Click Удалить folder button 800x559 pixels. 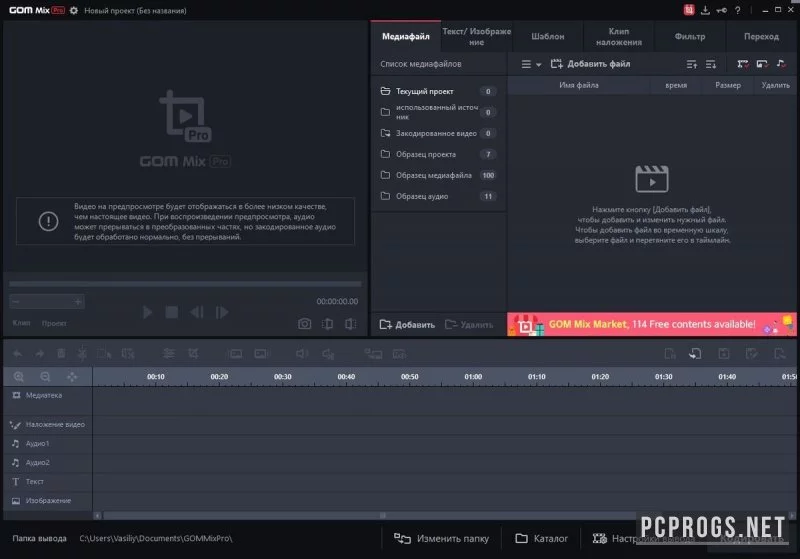[469, 324]
